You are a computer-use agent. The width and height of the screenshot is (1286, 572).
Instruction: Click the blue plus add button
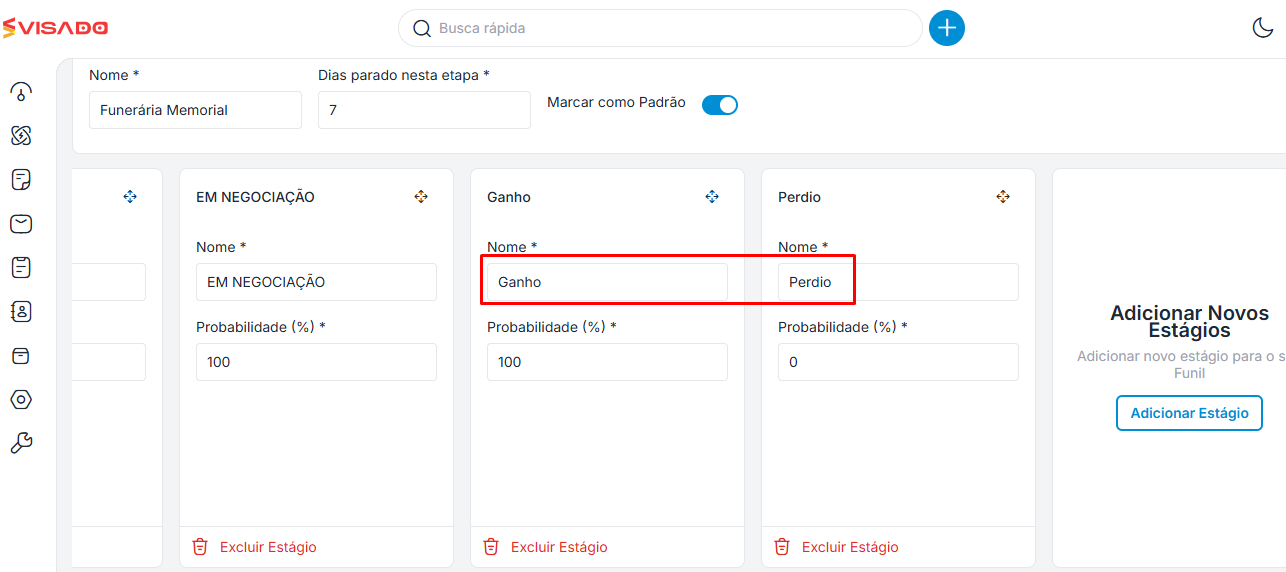point(947,28)
